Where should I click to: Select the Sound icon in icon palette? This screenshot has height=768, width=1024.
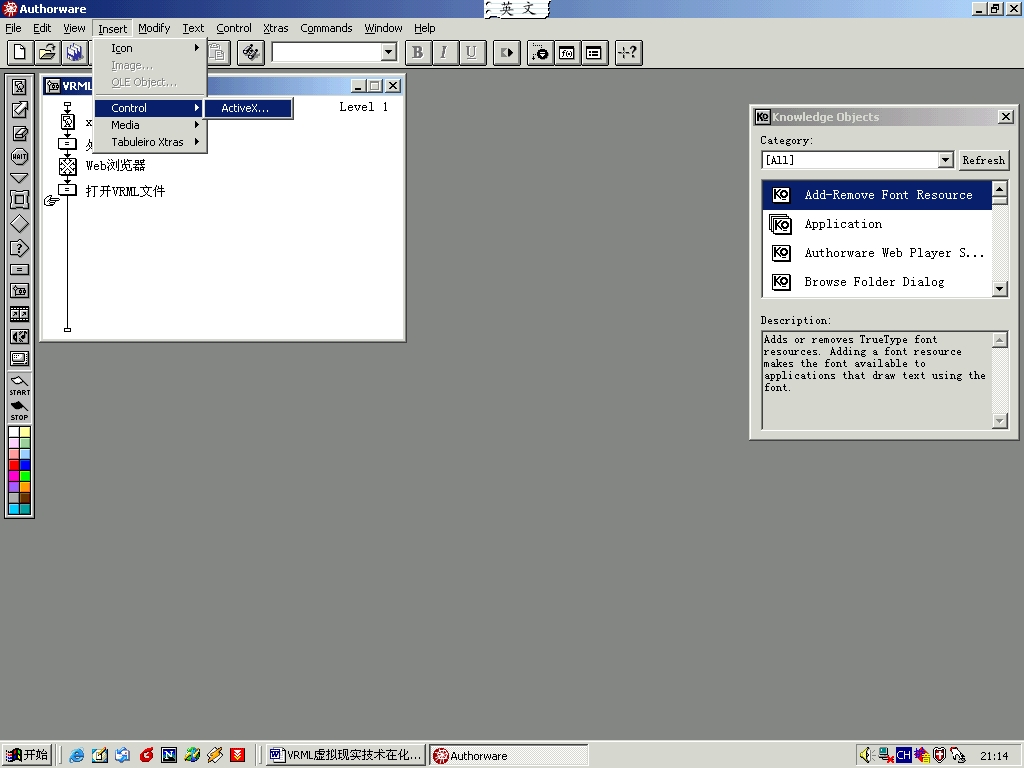[20, 337]
